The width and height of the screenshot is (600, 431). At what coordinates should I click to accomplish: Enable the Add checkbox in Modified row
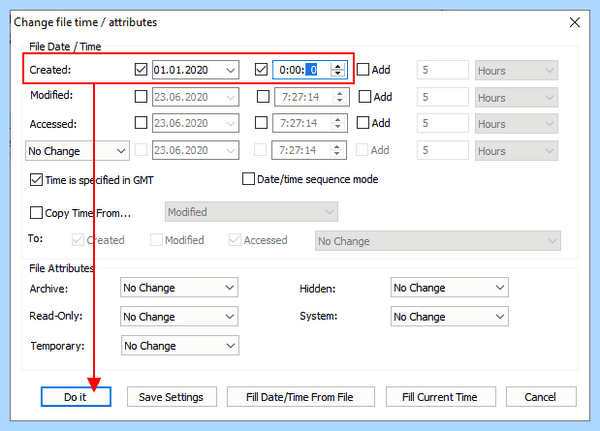coord(365,96)
